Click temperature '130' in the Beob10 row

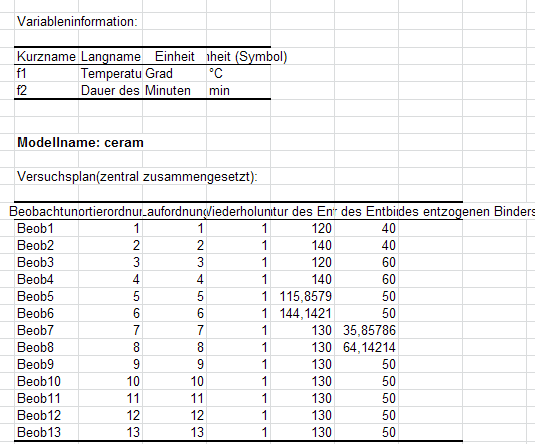[x=302, y=382]
